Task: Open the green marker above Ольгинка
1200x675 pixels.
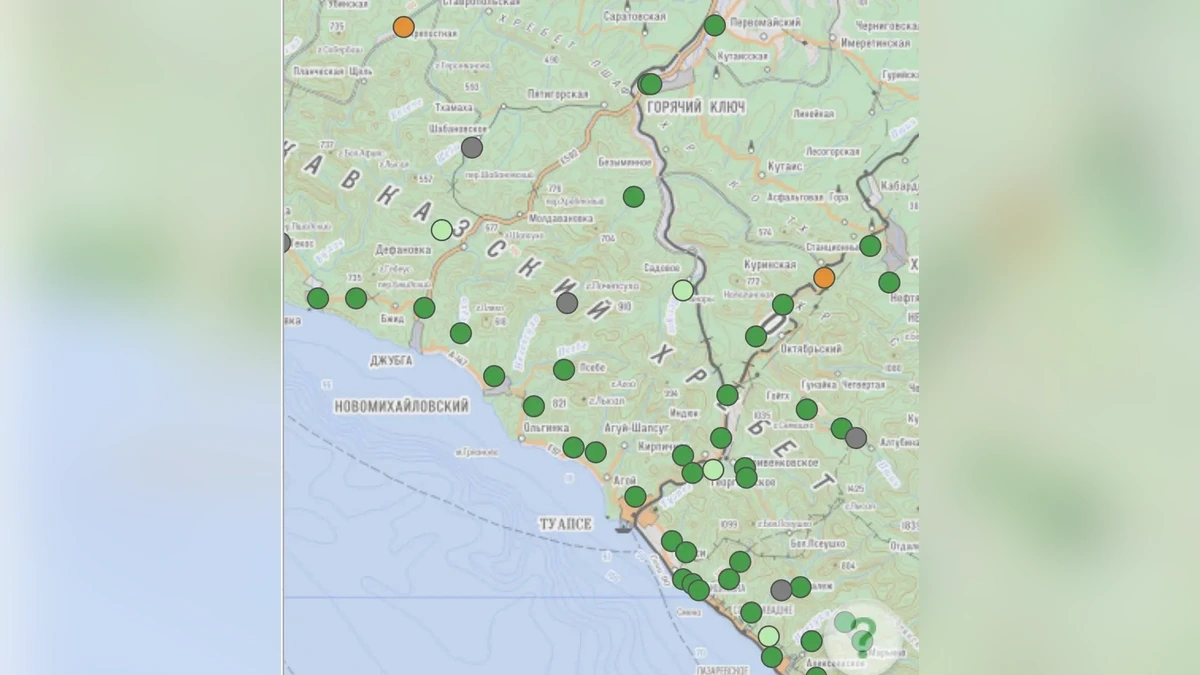Action: tap(534, 406)
